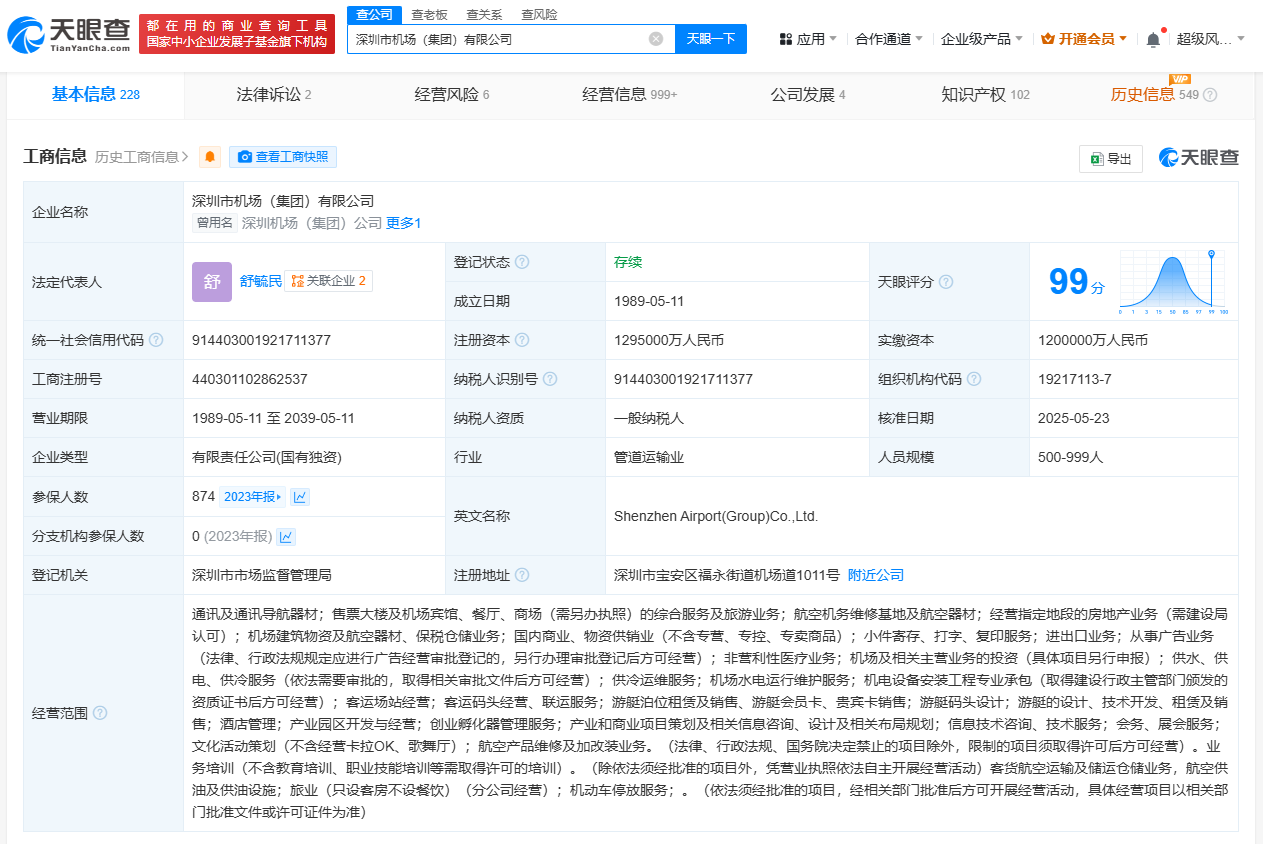This screenshot has width=1263, height=844.
Task: Switch to the 法律诉讼 tab
Action: click(x=273, y=95)
